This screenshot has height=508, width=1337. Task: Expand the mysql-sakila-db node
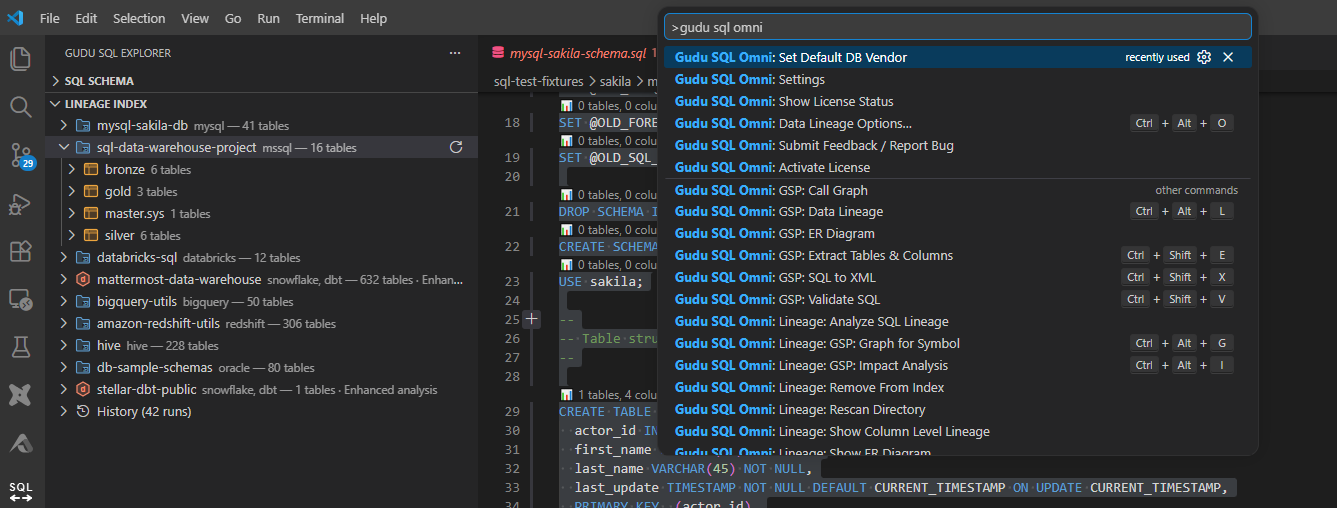coord(64,125)
